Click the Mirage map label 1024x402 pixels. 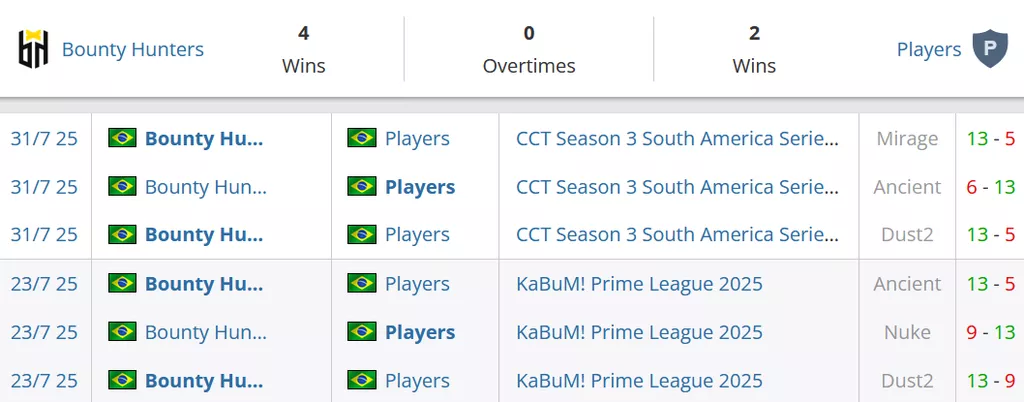pos(907,138)
